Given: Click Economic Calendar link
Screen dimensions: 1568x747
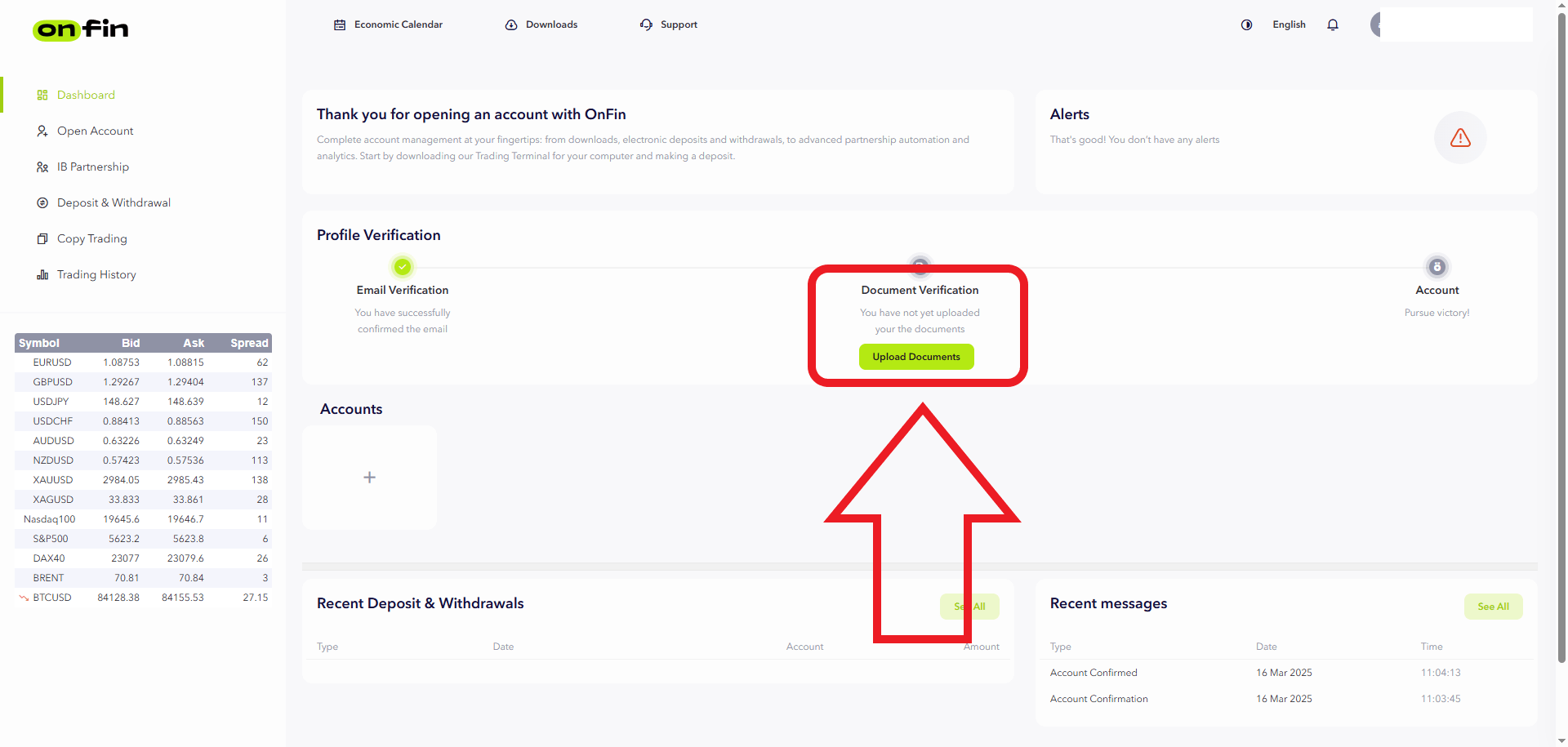Looking at the screenshot, I should (x=399, y=25).
